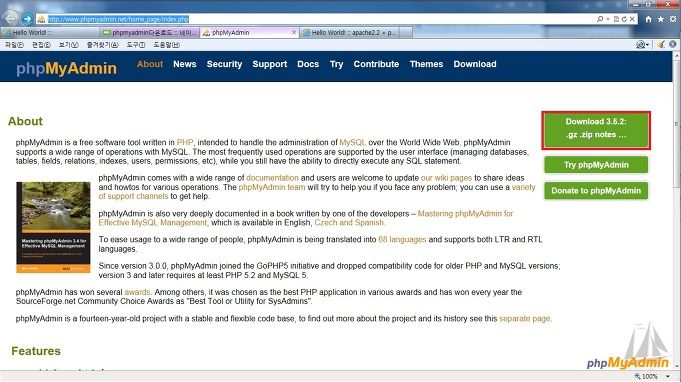Open the phpMyAdmin team link
Image resolution: width=681 pixels, height=382 pixels.
click(x=272, y=187)
